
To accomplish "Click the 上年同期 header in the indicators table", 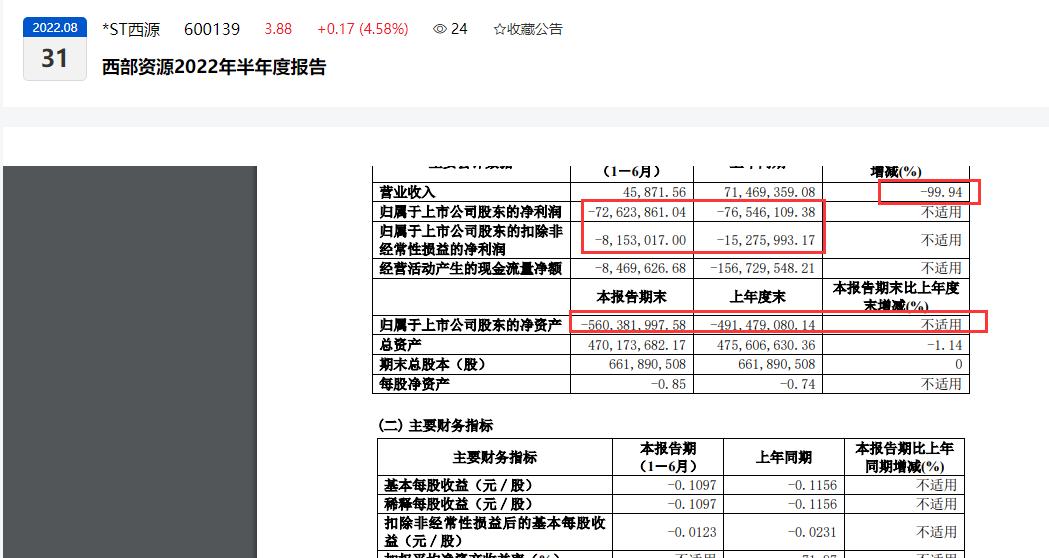I will [783, 457].
